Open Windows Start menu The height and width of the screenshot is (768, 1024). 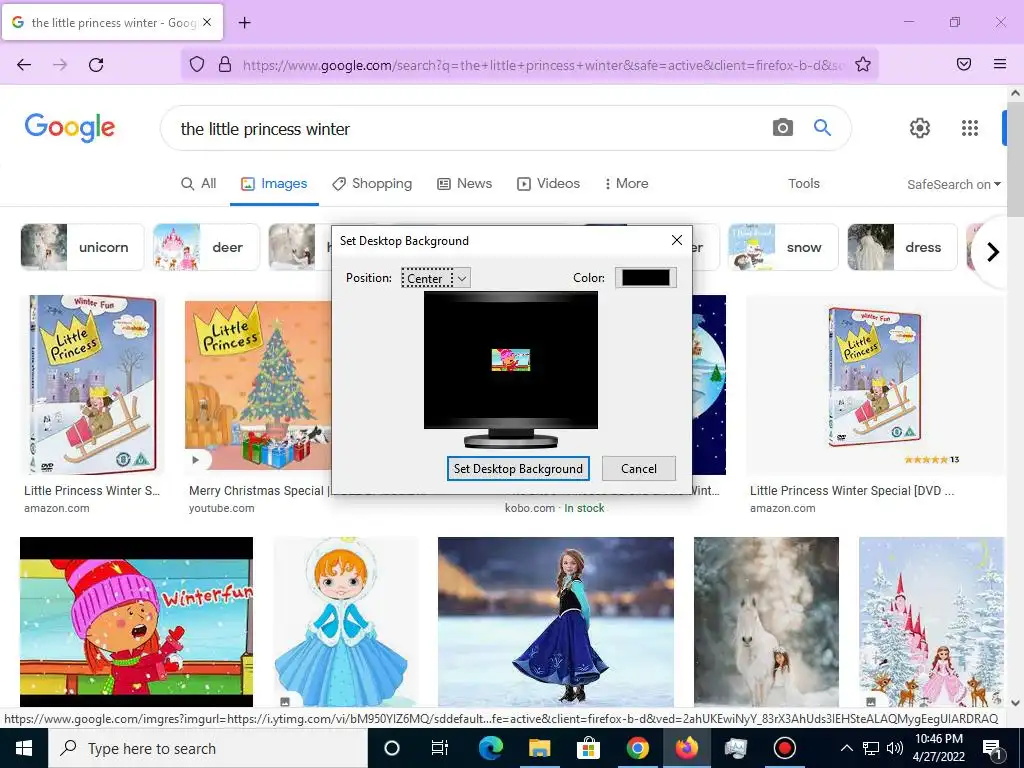coord(24,748)
